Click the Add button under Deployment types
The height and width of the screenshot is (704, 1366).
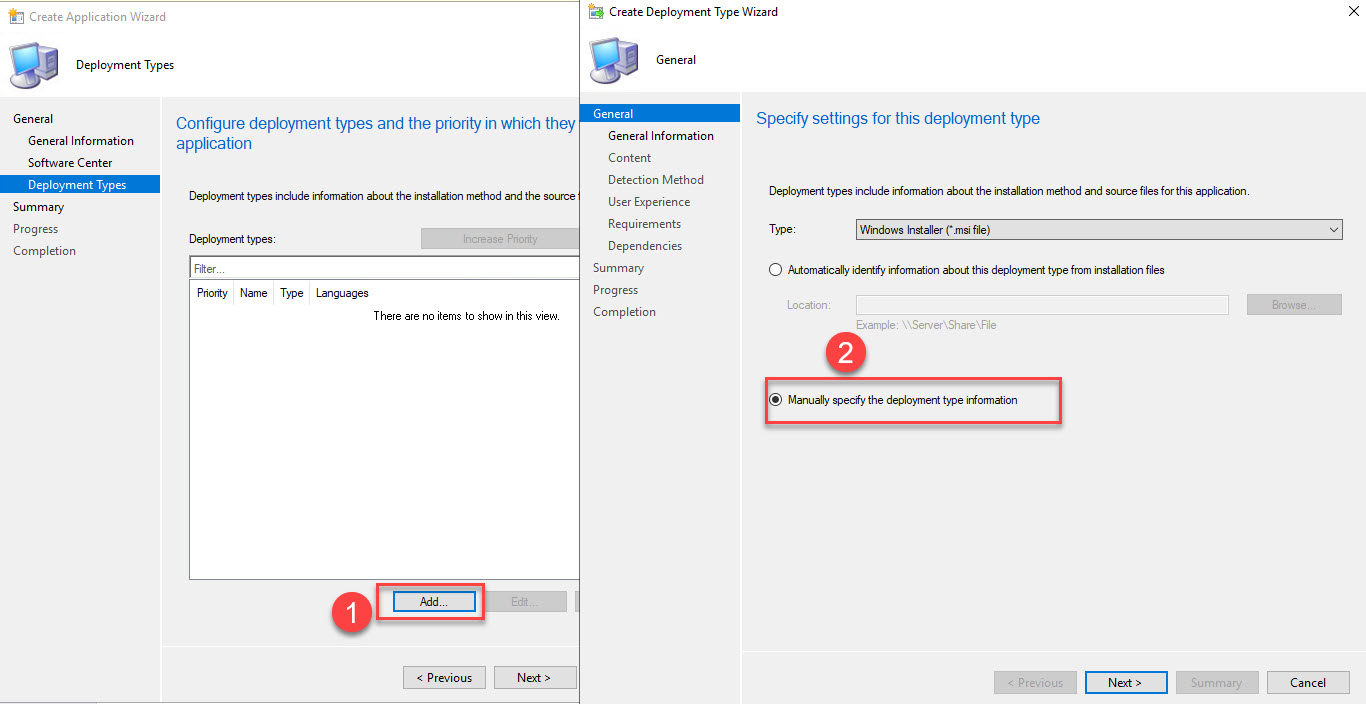[433, 601]
